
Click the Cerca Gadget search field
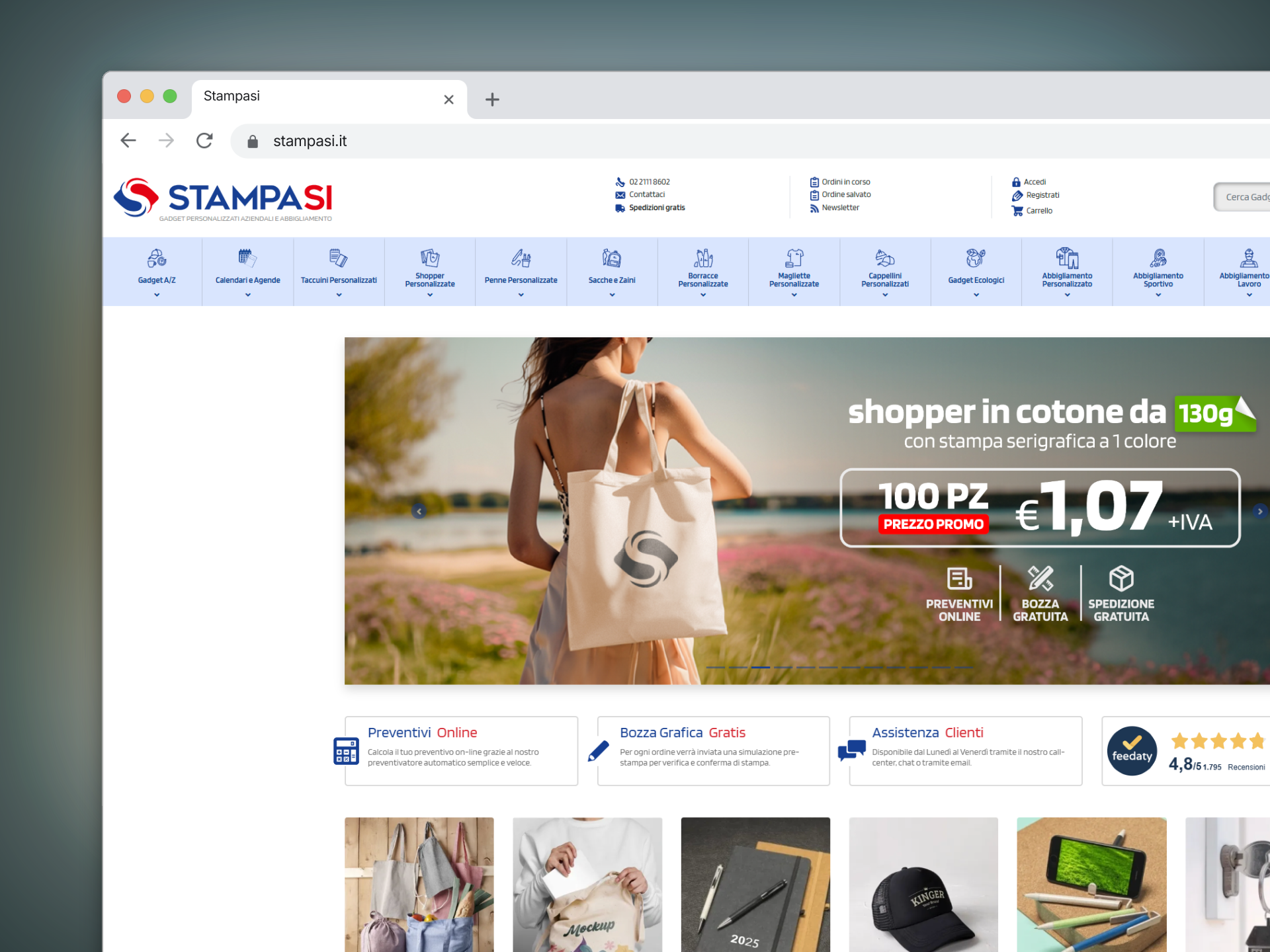coord(1244,197)
